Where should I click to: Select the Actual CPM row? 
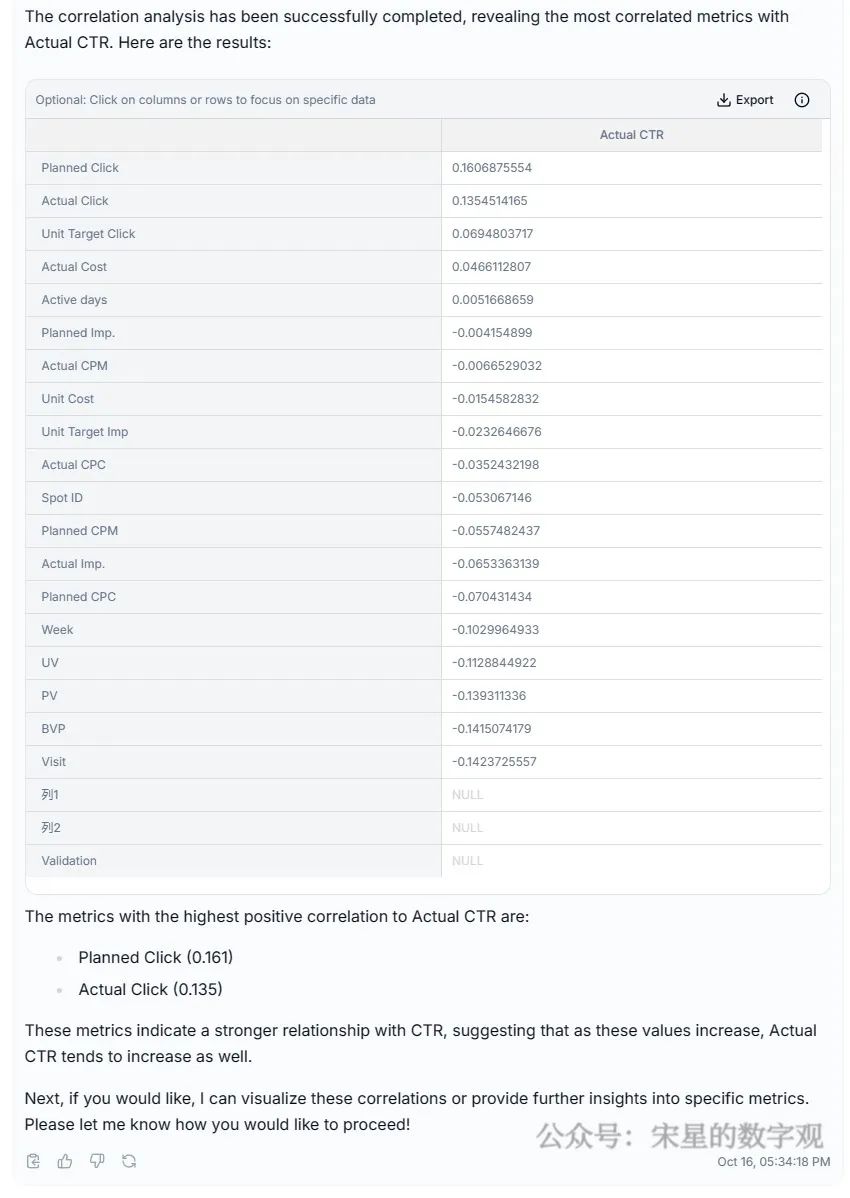click(x=74, y=366)
